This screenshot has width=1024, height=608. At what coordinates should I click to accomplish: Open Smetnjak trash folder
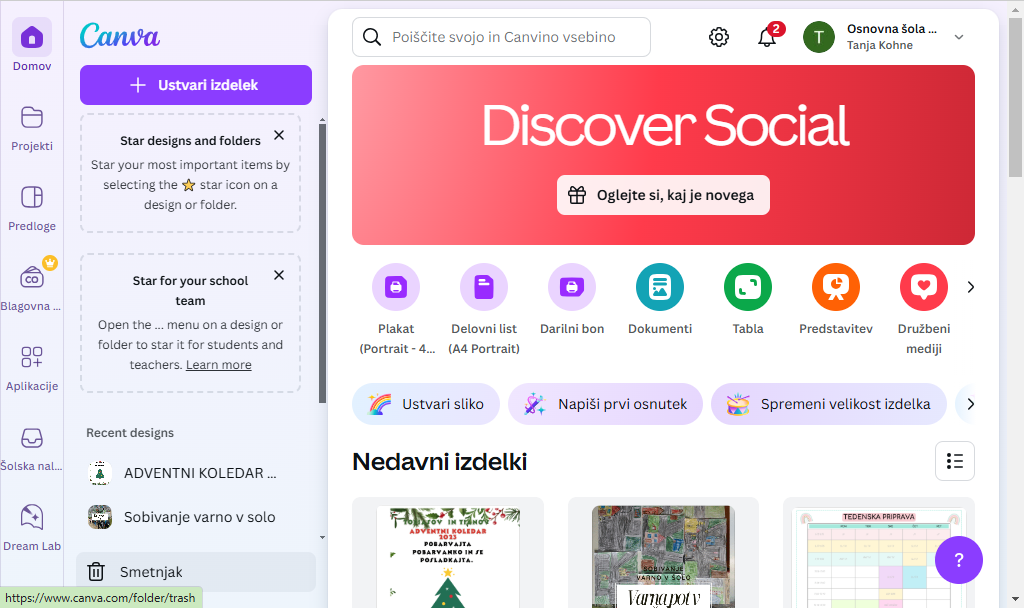[x=196, y=572]
